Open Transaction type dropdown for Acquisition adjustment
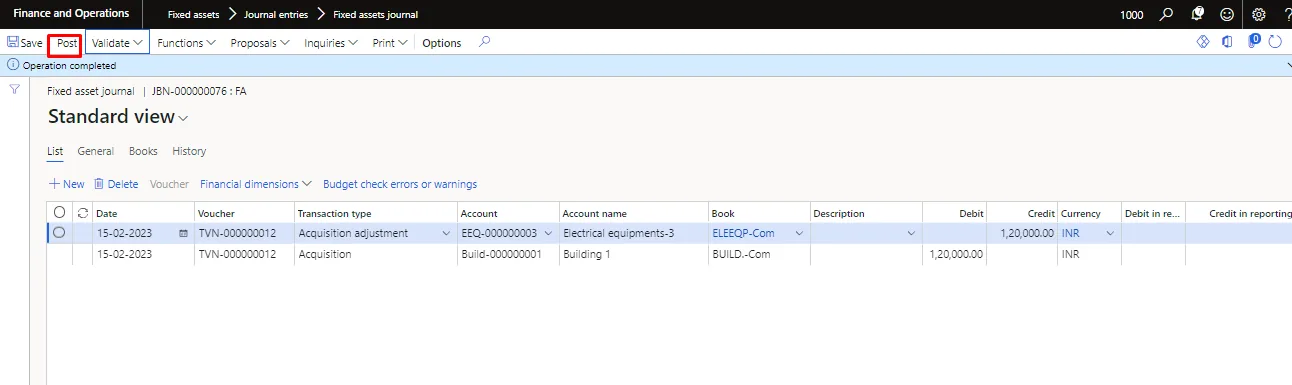 446,233
